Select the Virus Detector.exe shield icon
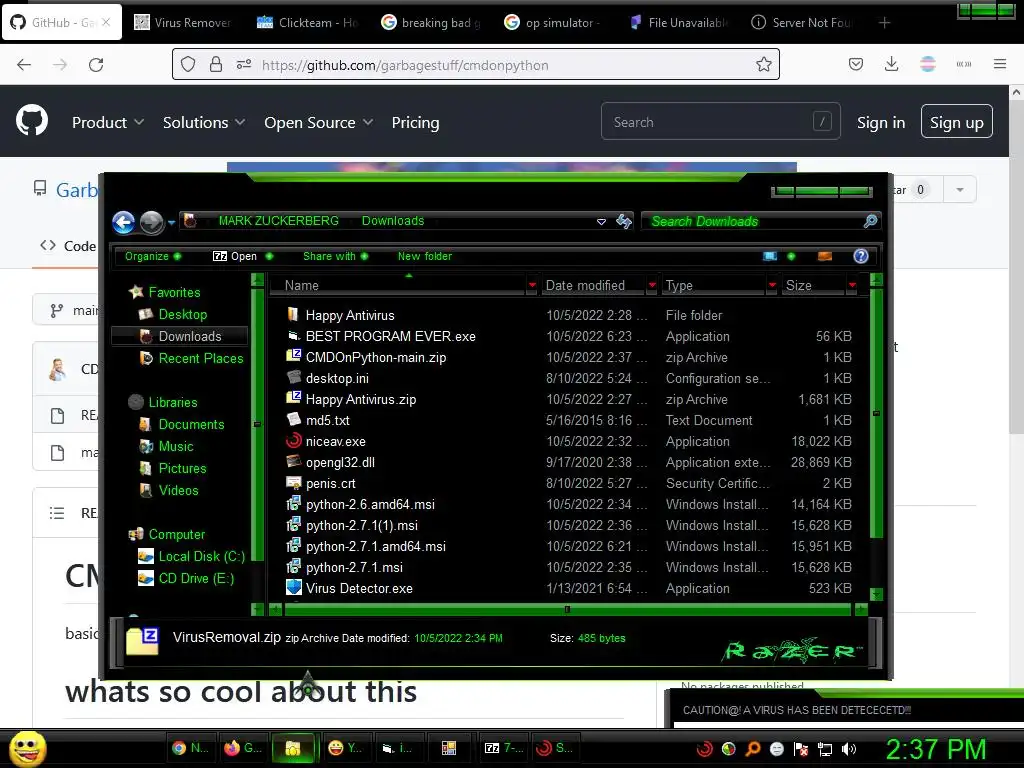Viewport: 1024px width, 768px height. click(294, 588)
